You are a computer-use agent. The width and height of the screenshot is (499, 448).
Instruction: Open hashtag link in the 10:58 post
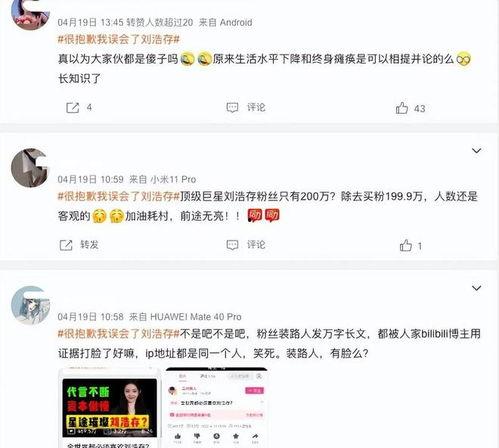(119, 334)
